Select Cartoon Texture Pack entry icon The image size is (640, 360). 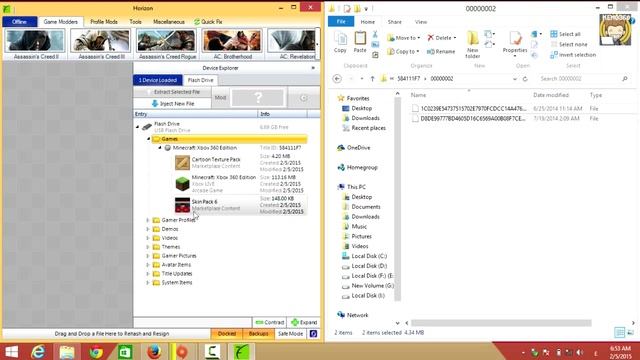(182, 162)
